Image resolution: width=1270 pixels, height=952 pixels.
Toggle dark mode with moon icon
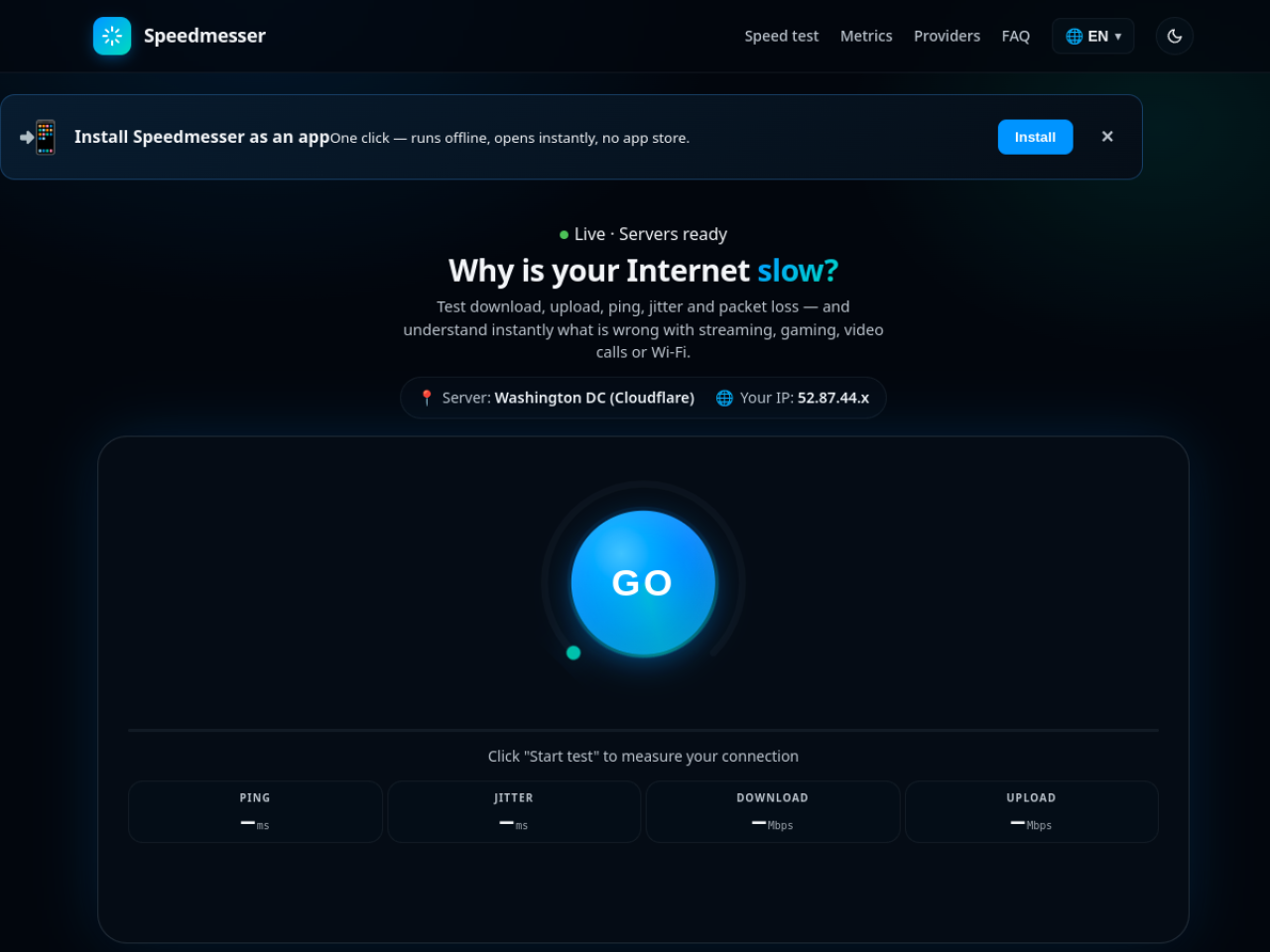[x=1174, y=36]
